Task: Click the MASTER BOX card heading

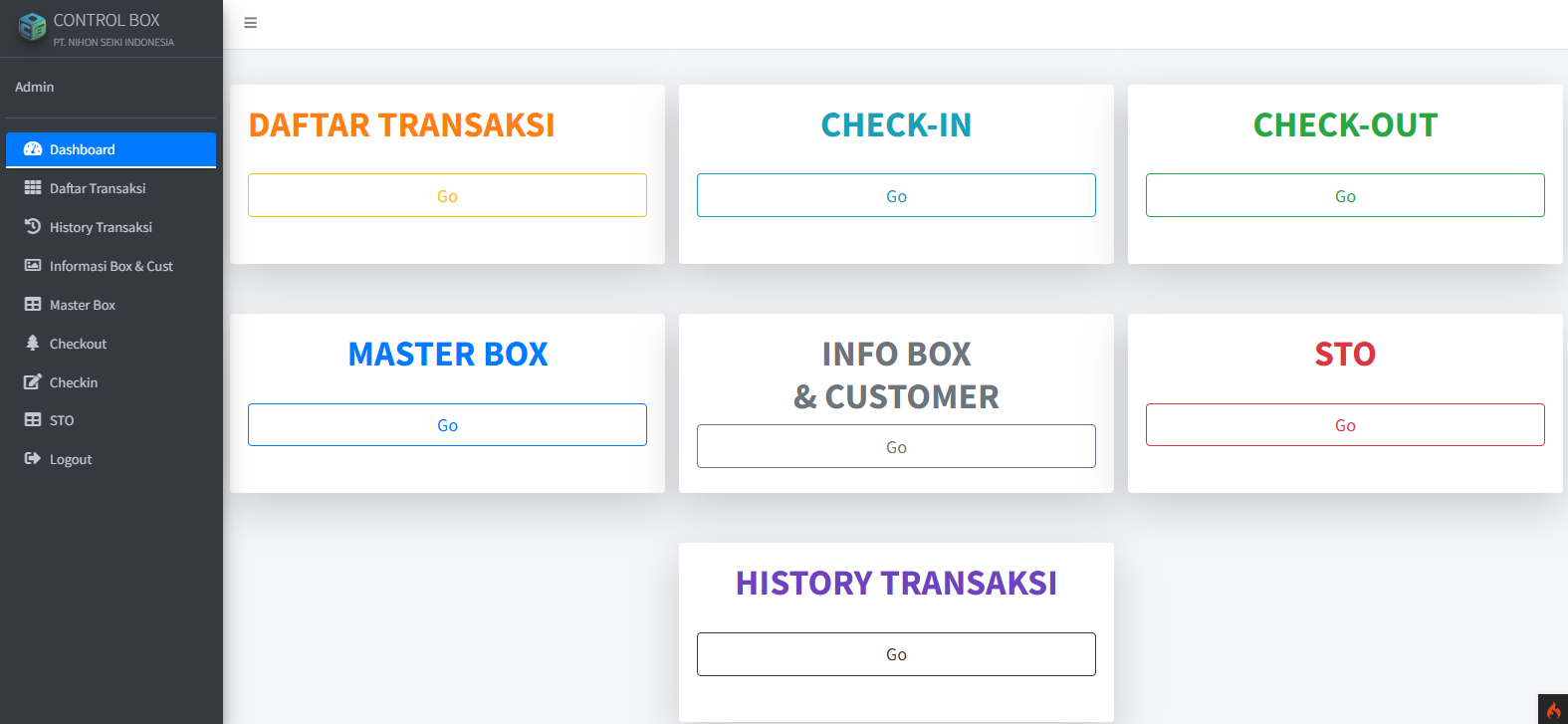Action: [448, 355]
